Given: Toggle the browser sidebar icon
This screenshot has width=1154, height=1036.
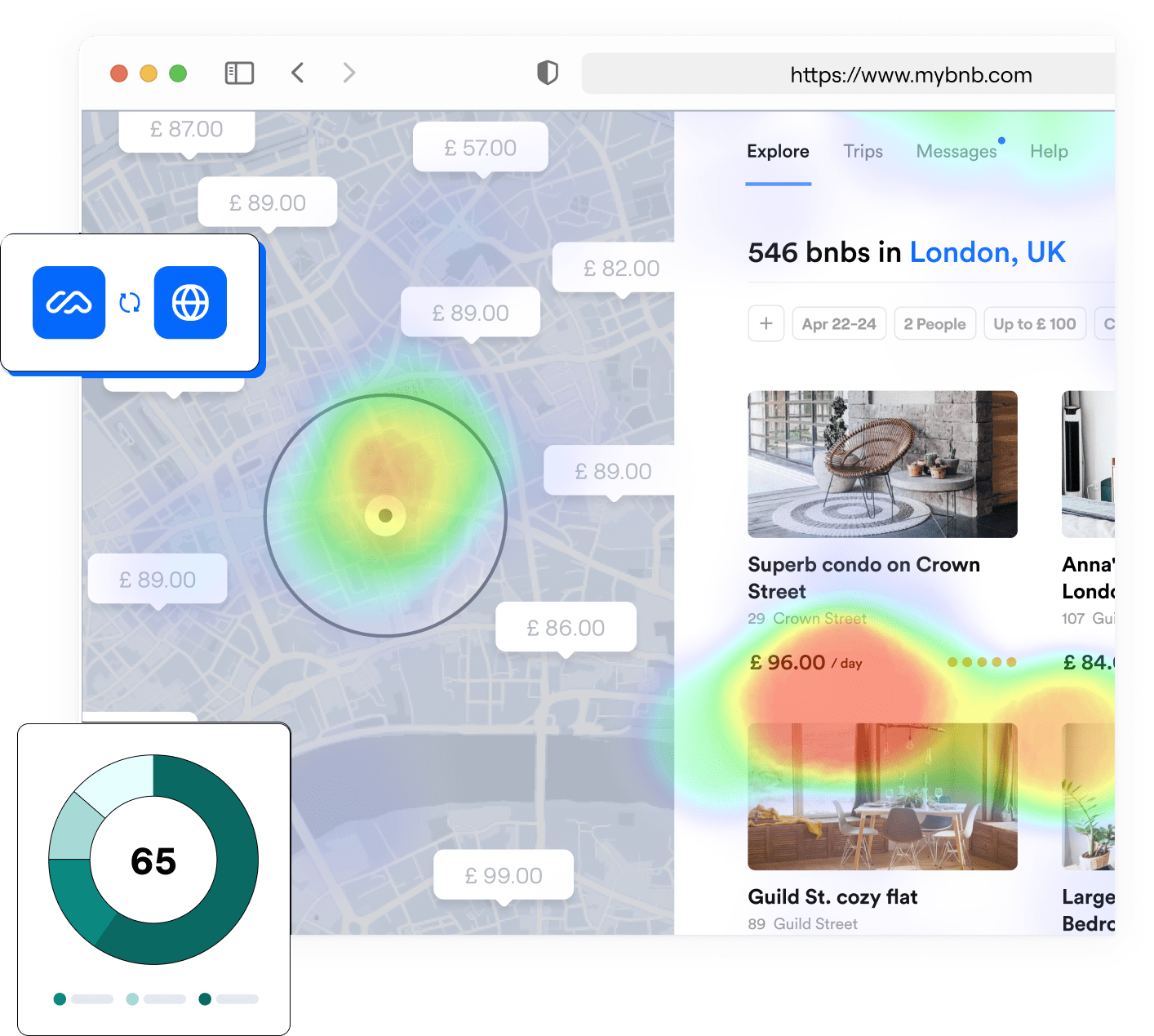Looking at the screenshot, I should click(x=239, y=73).
